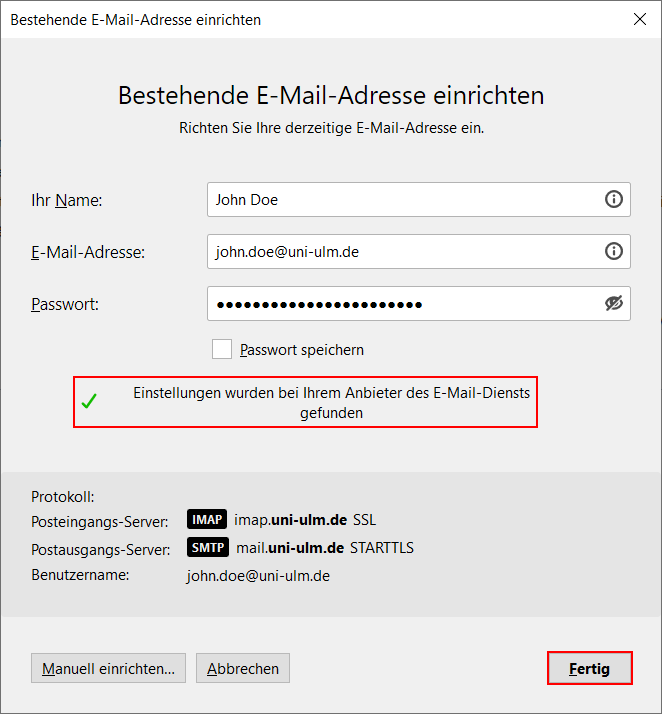This screenshot has height=714, width=662.
Task: Click the "Einstellungen wurden... gefunden" status message
Action: [x=331, y=402]
